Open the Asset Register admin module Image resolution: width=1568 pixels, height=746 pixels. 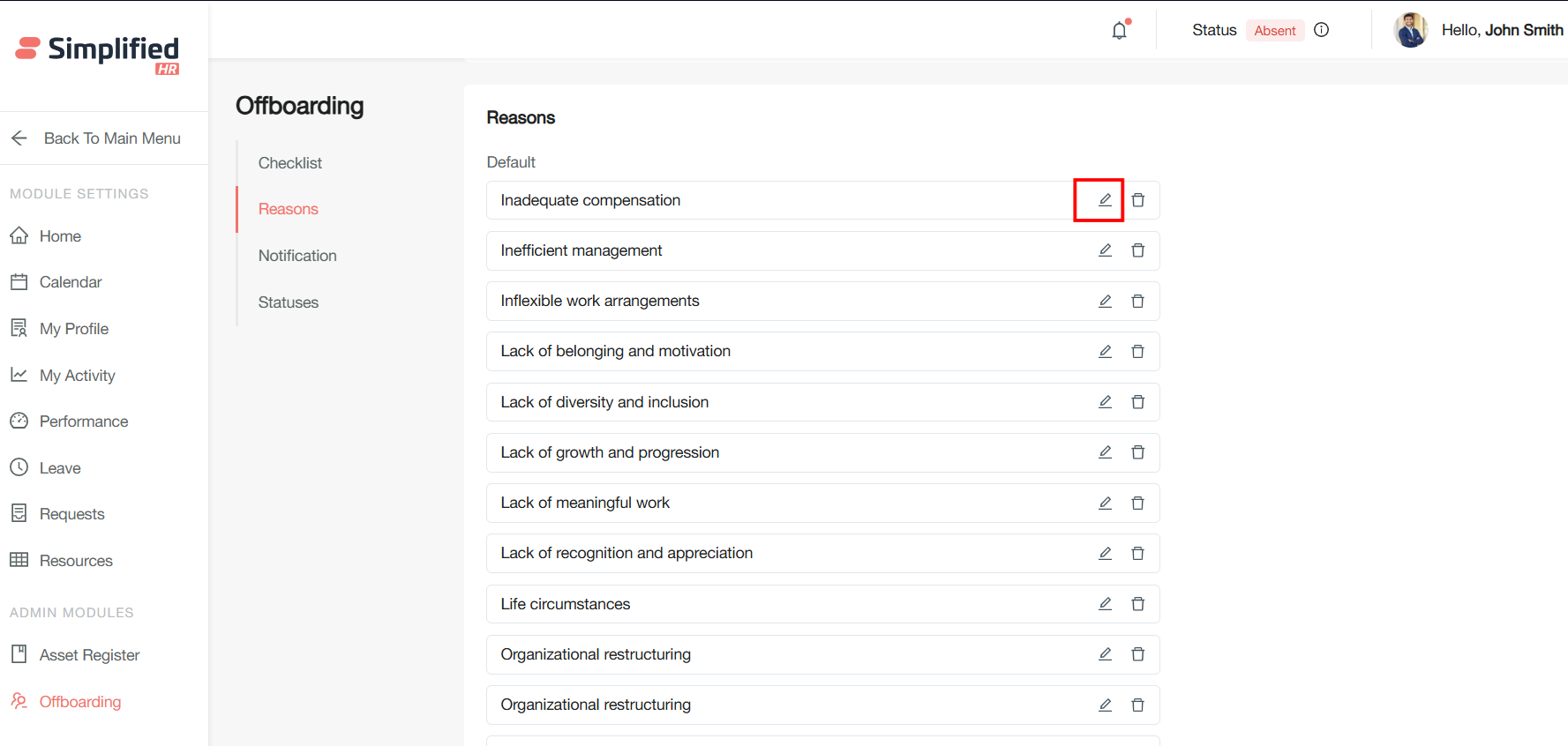(x=89, y=655)
